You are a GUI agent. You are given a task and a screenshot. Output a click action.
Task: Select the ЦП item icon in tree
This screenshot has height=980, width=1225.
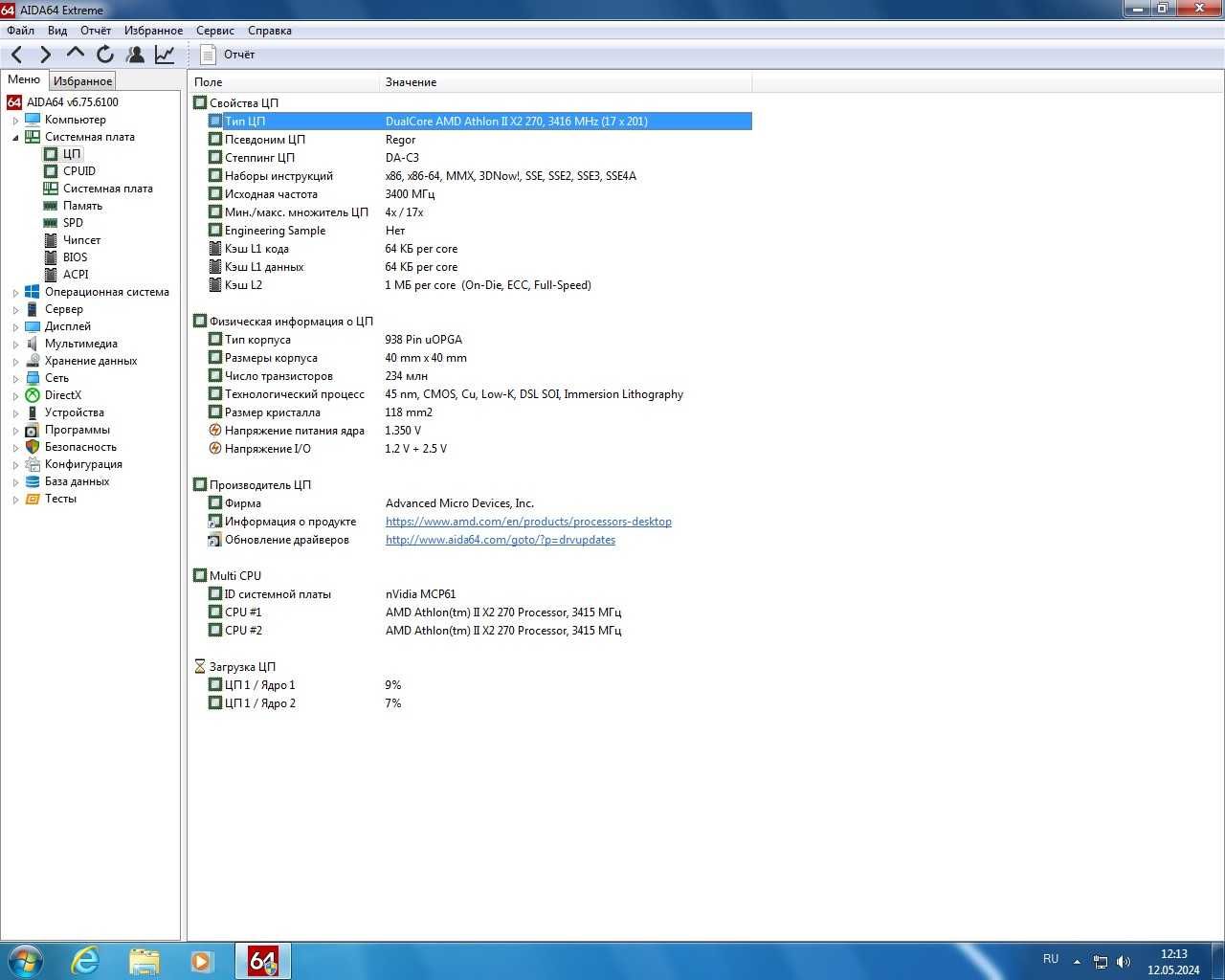(51, 154)
